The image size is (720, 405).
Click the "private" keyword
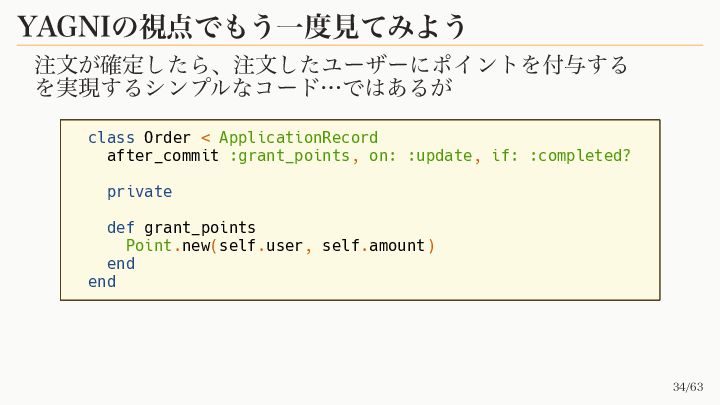[x=139, y=191]
